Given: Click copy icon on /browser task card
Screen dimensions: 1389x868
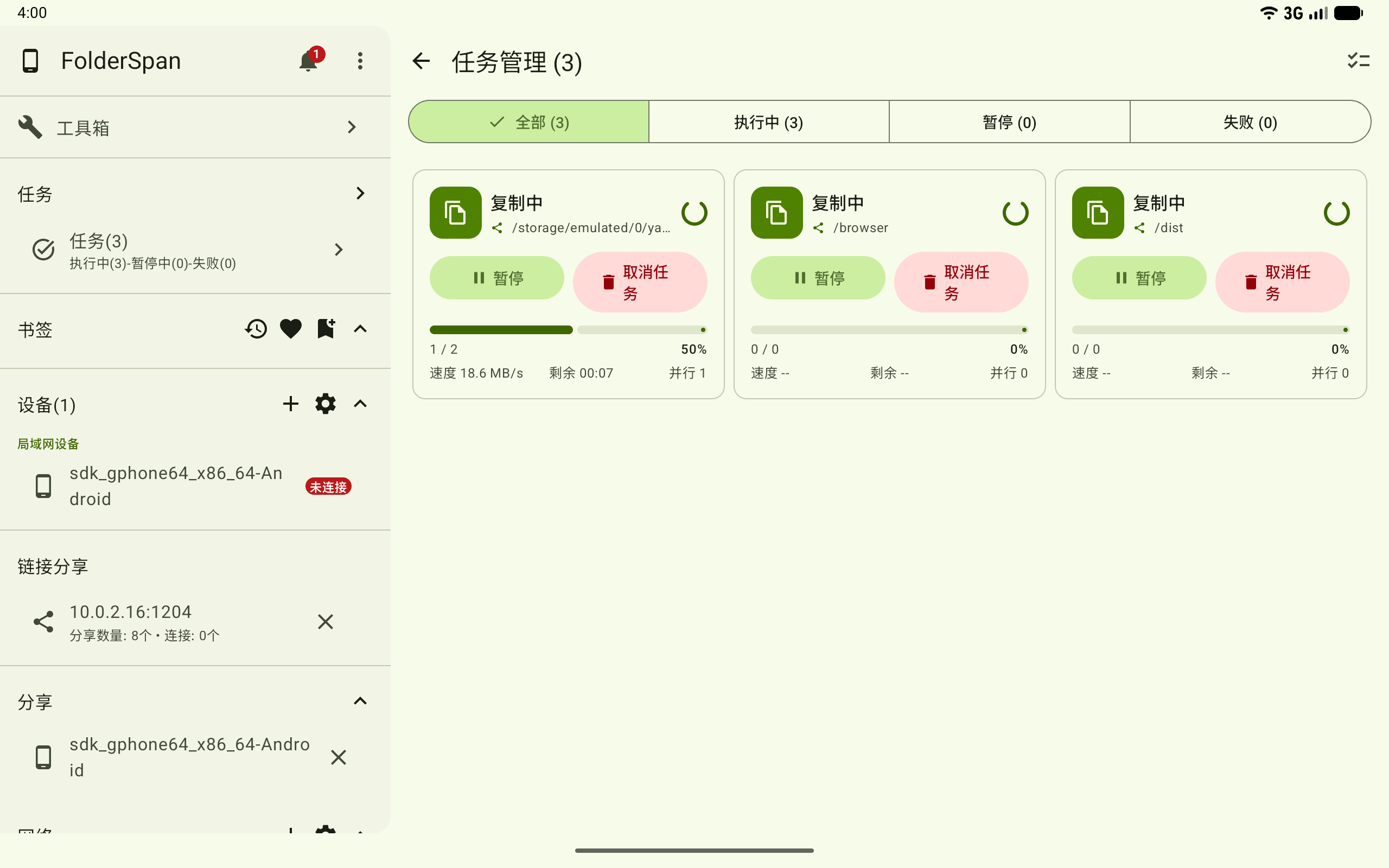Looking at the screenshot, I should tap(776, 213).
